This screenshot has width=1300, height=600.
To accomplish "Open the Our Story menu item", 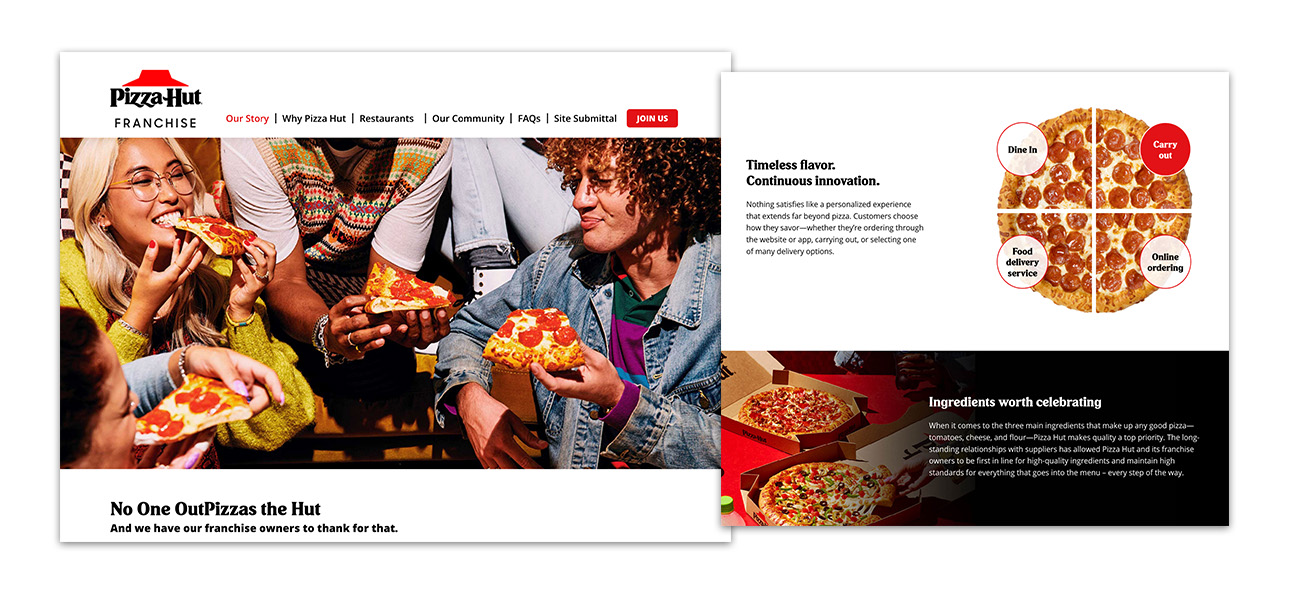I will (247, 118).
